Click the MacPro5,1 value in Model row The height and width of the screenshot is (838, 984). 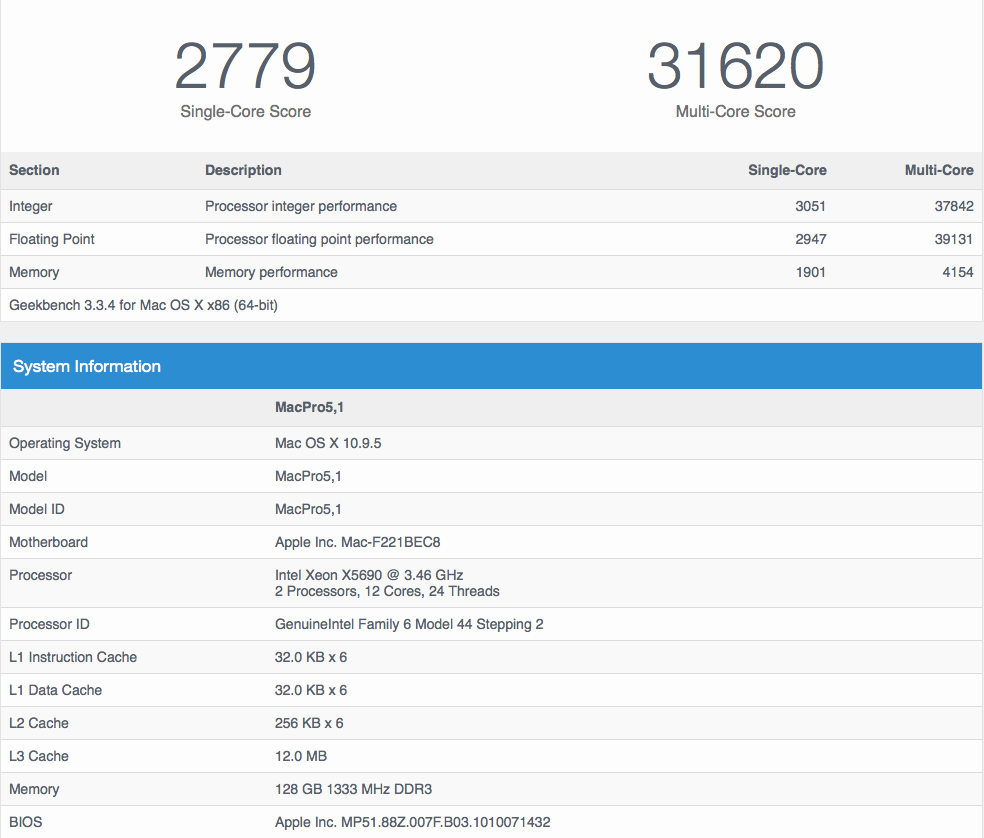tap(308, 476)
